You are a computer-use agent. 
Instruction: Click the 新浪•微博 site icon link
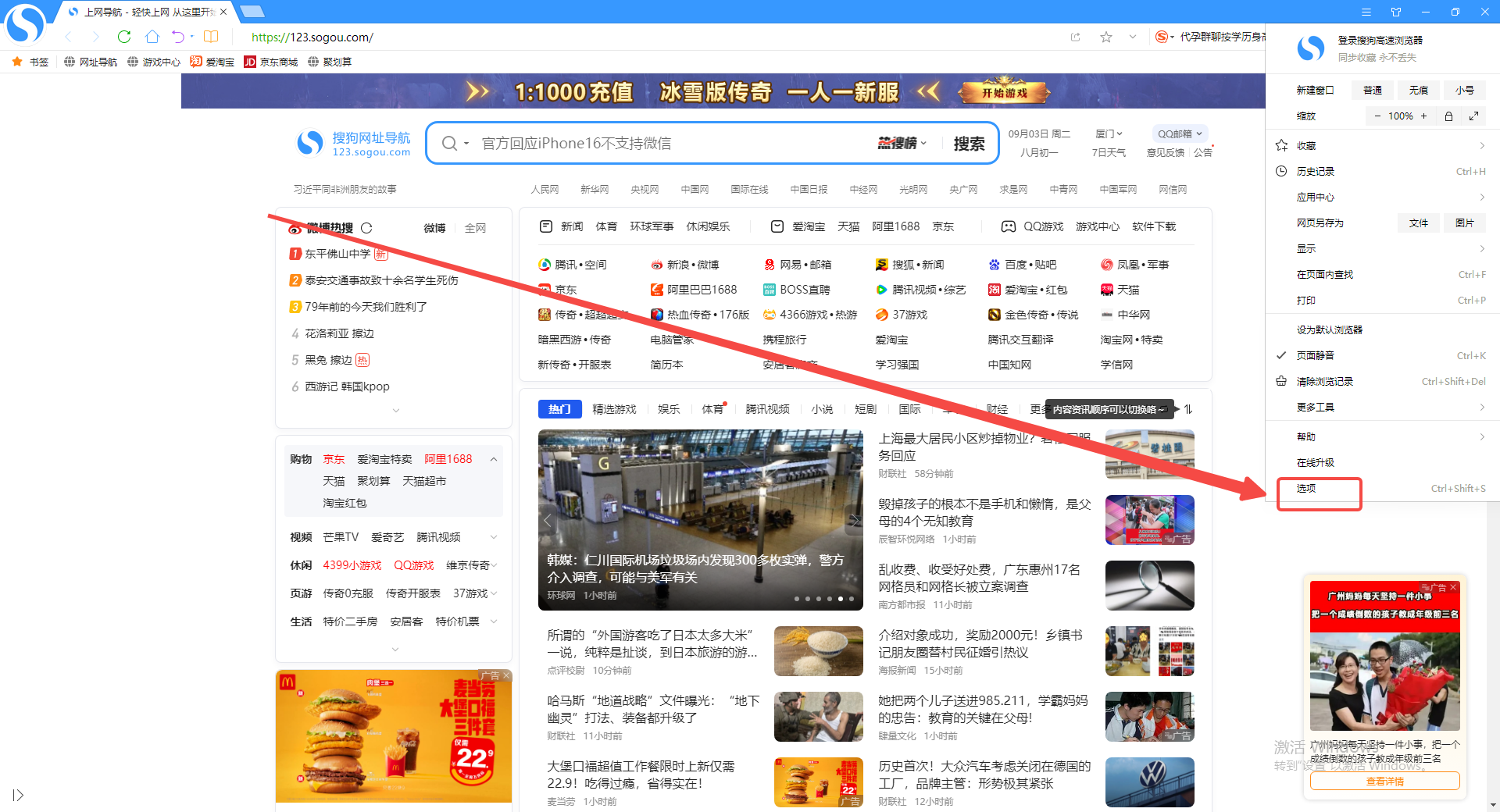click(685, 265)
